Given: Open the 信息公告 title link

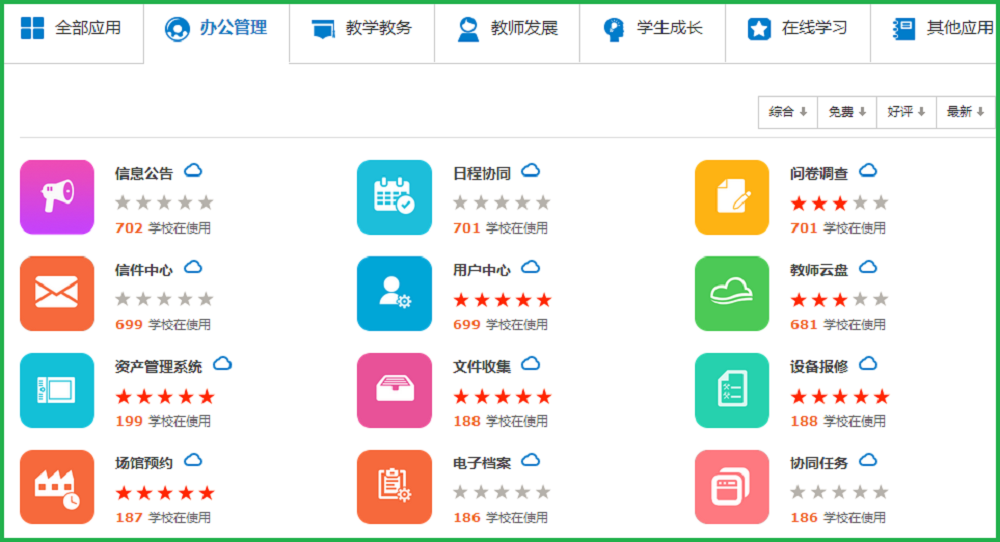Looking at the screenshot, I should click(144, 173).
